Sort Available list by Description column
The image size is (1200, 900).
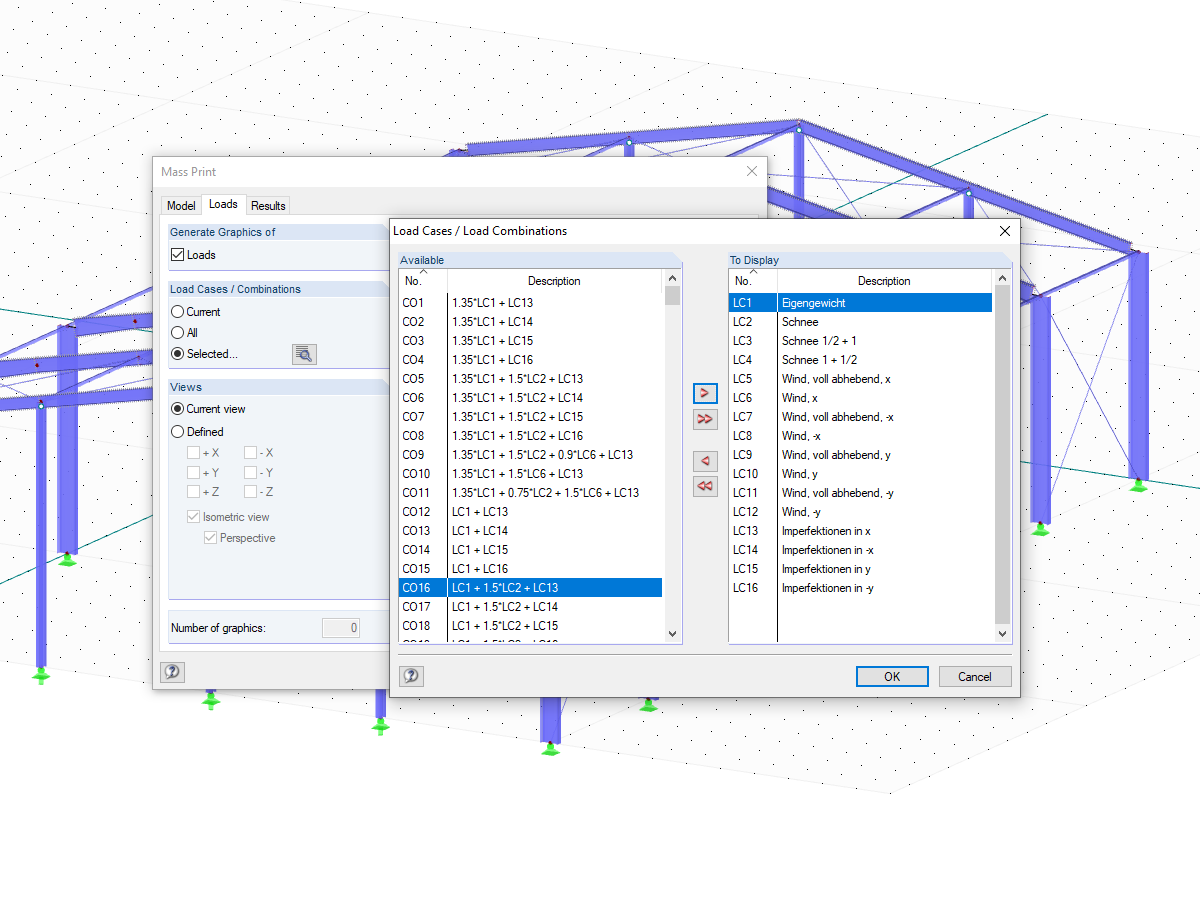pos(554,280)
